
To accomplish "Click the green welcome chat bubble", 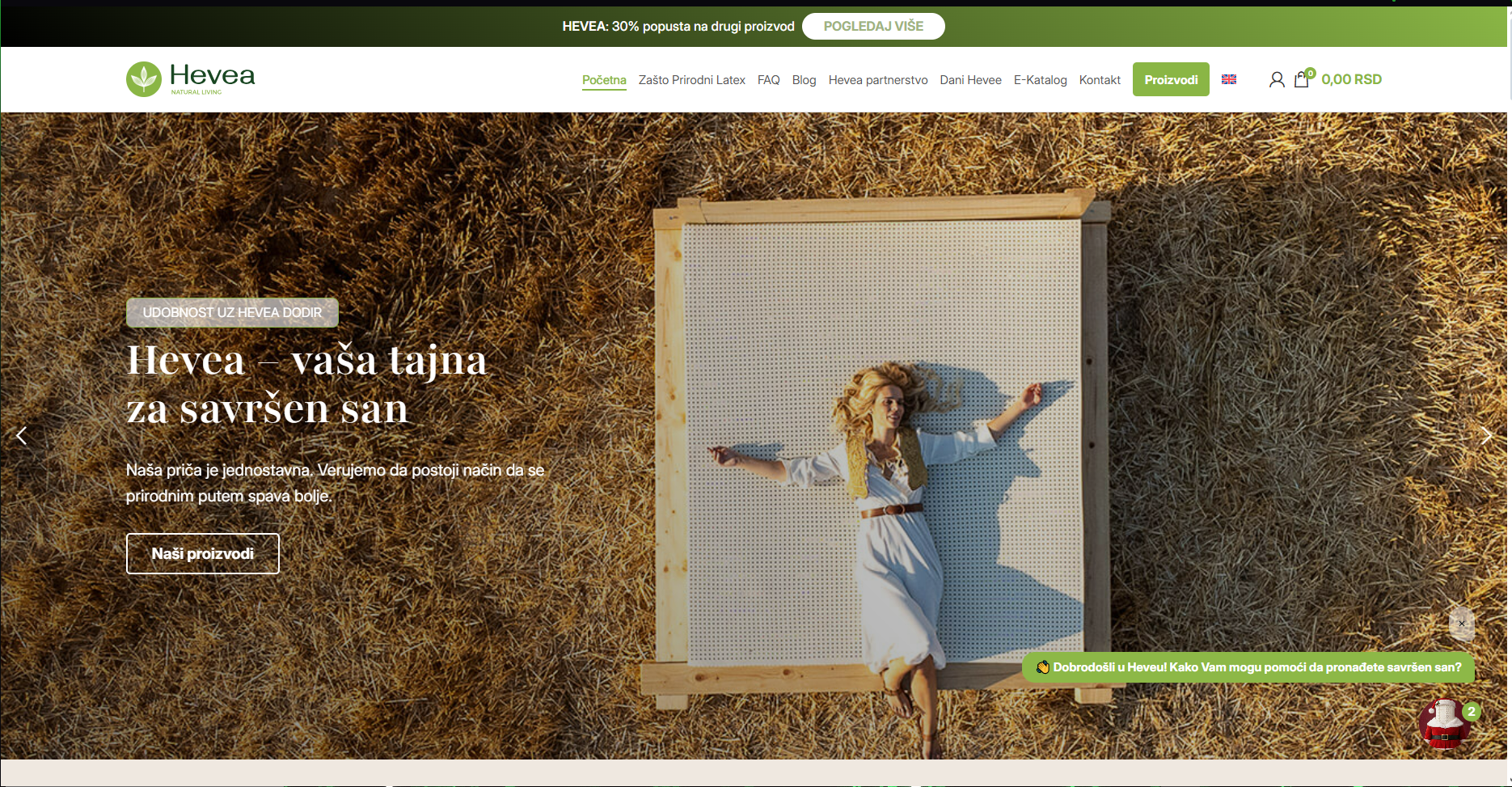I will tap(1249, 668).
